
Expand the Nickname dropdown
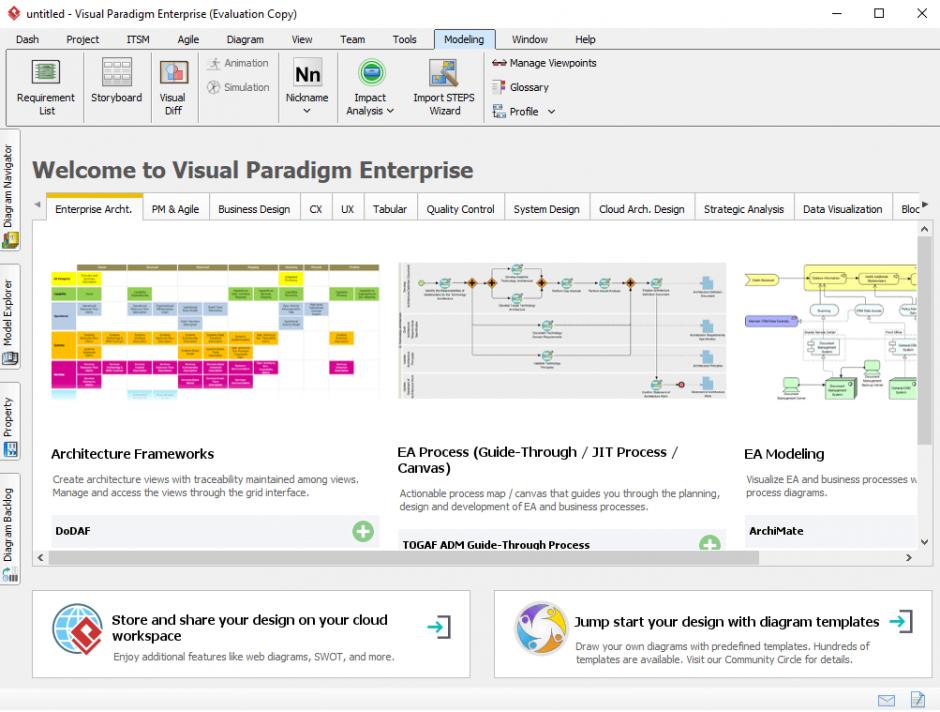[307, 111]
